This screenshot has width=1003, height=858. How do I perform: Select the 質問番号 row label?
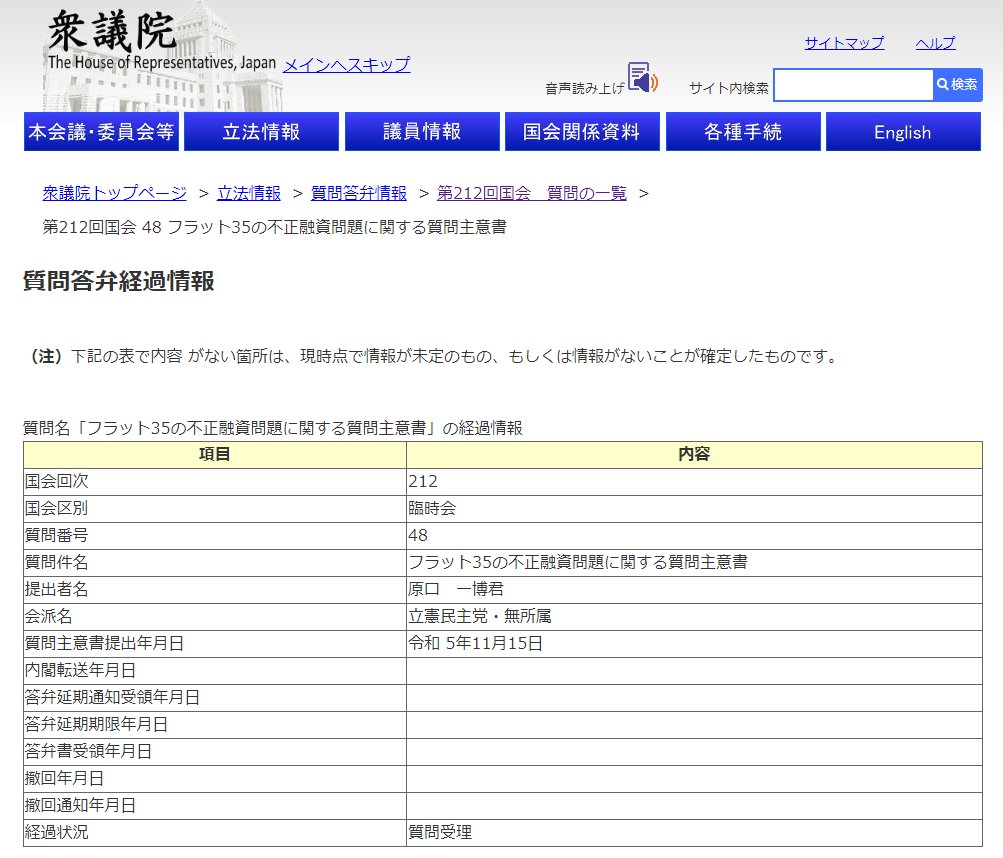click(x=215, y=536)
